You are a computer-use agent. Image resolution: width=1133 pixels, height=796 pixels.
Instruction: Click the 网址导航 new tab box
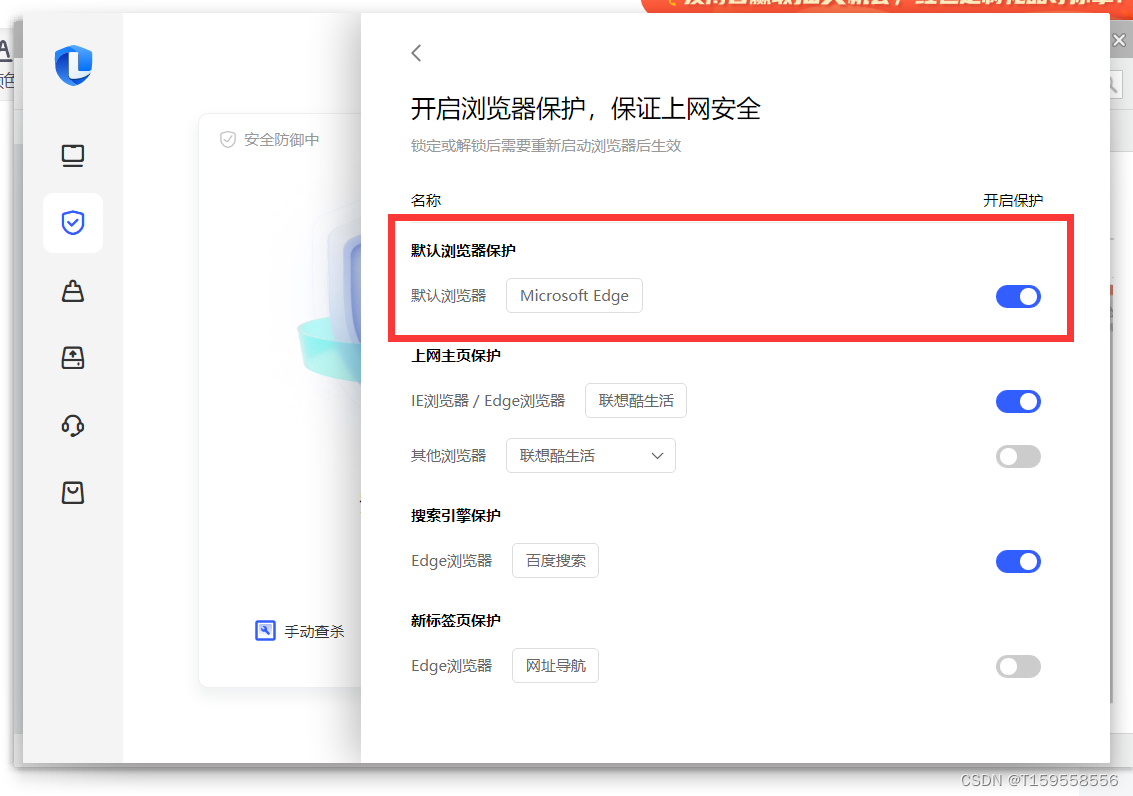(556, 666)
